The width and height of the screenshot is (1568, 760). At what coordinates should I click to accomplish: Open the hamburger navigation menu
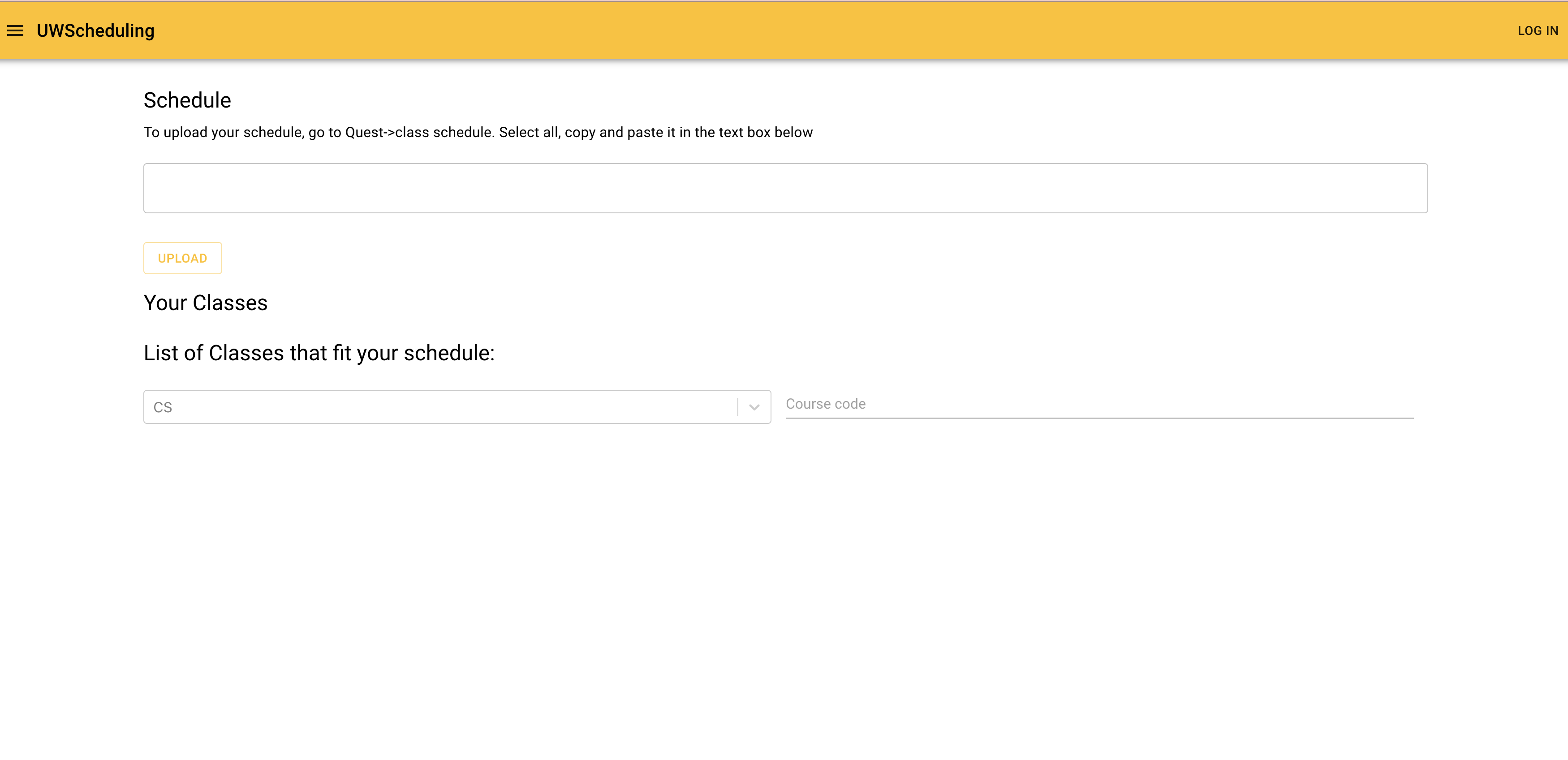pos(15,30)
